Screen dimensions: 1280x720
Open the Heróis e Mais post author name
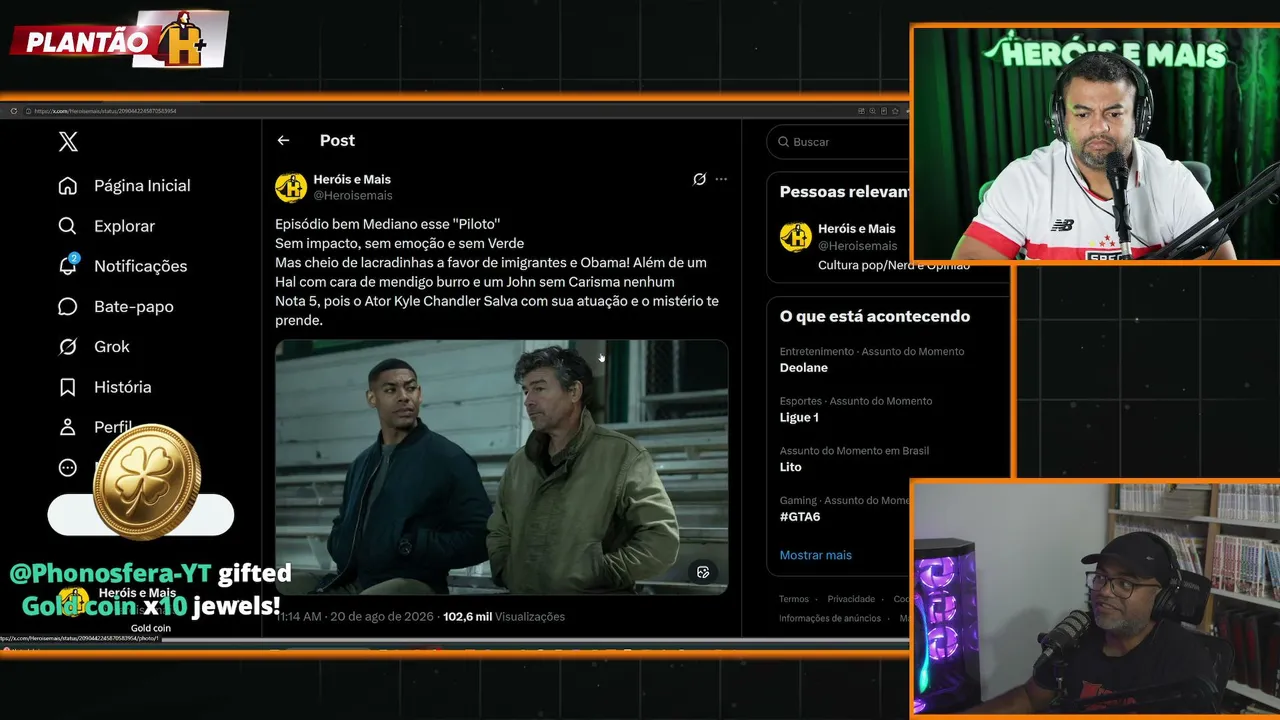click(x=352, y=179)
